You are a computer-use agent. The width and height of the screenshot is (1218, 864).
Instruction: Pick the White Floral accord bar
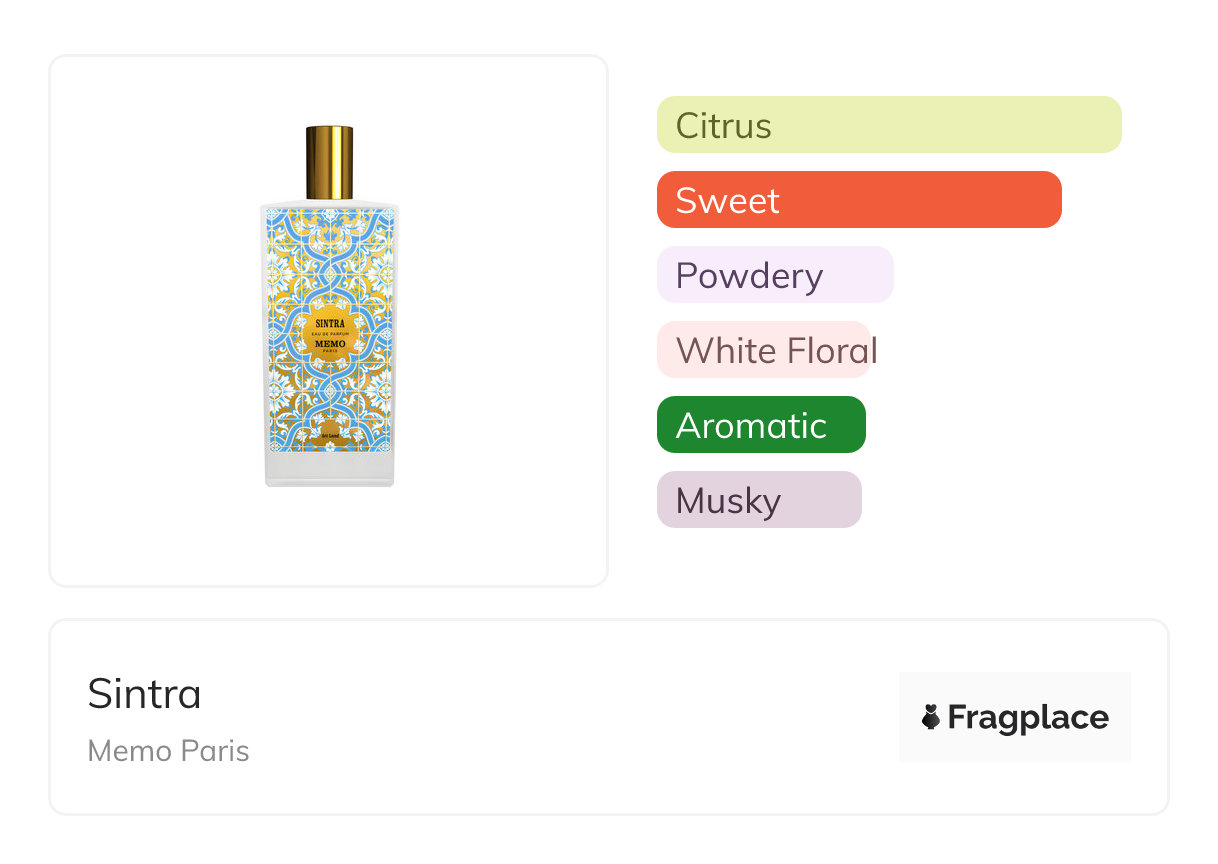[764, 350]
